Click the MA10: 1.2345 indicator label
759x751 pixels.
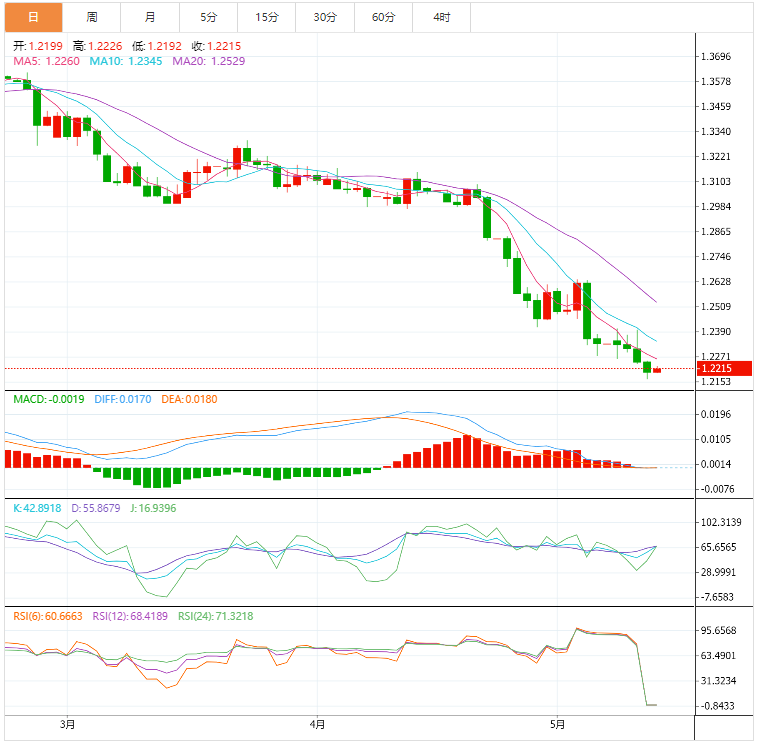(126, 61)
